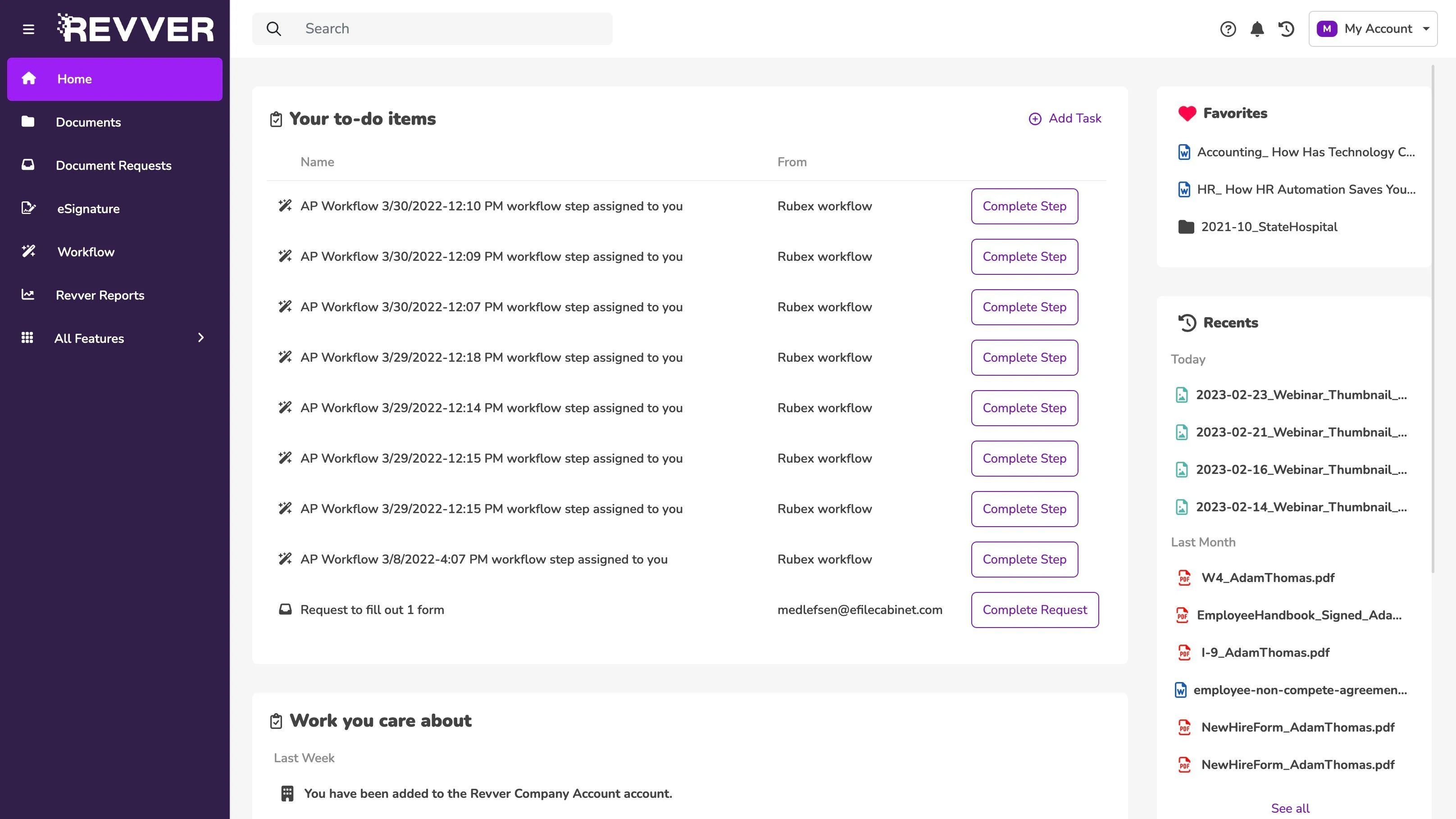The height and width of the screenshot is (819, 1456).
Task: Click See all link under Recents
Action: (x=1290, y=808)
